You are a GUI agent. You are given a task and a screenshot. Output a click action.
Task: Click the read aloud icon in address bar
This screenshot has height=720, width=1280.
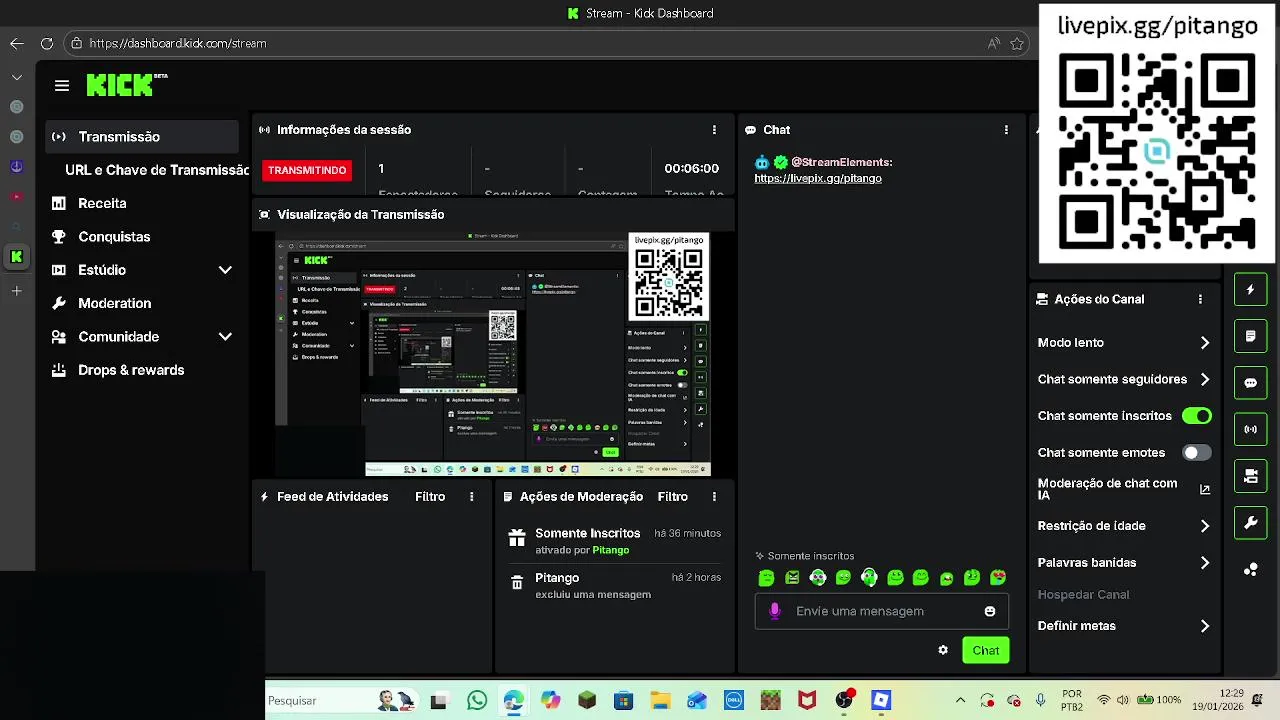coord(993,43)
